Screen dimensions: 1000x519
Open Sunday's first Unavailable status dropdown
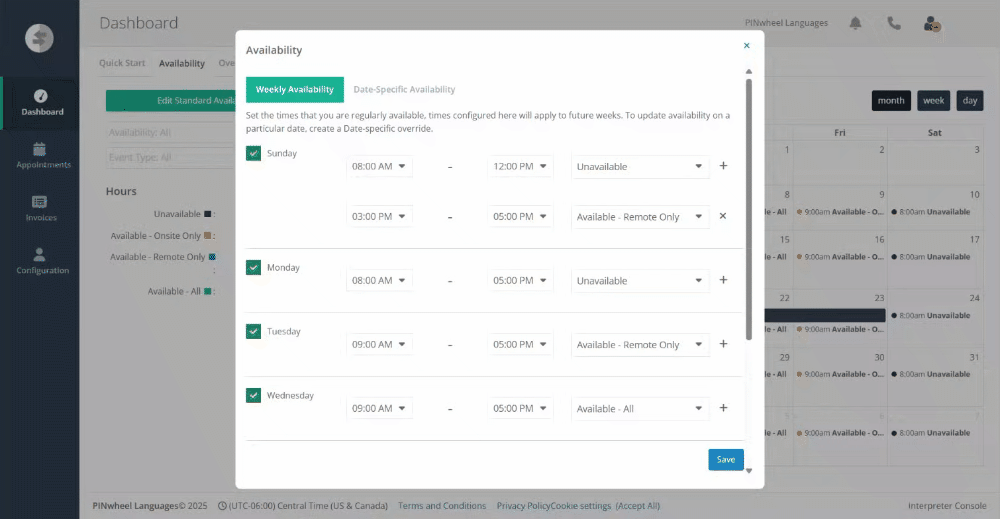pos(640,166)
